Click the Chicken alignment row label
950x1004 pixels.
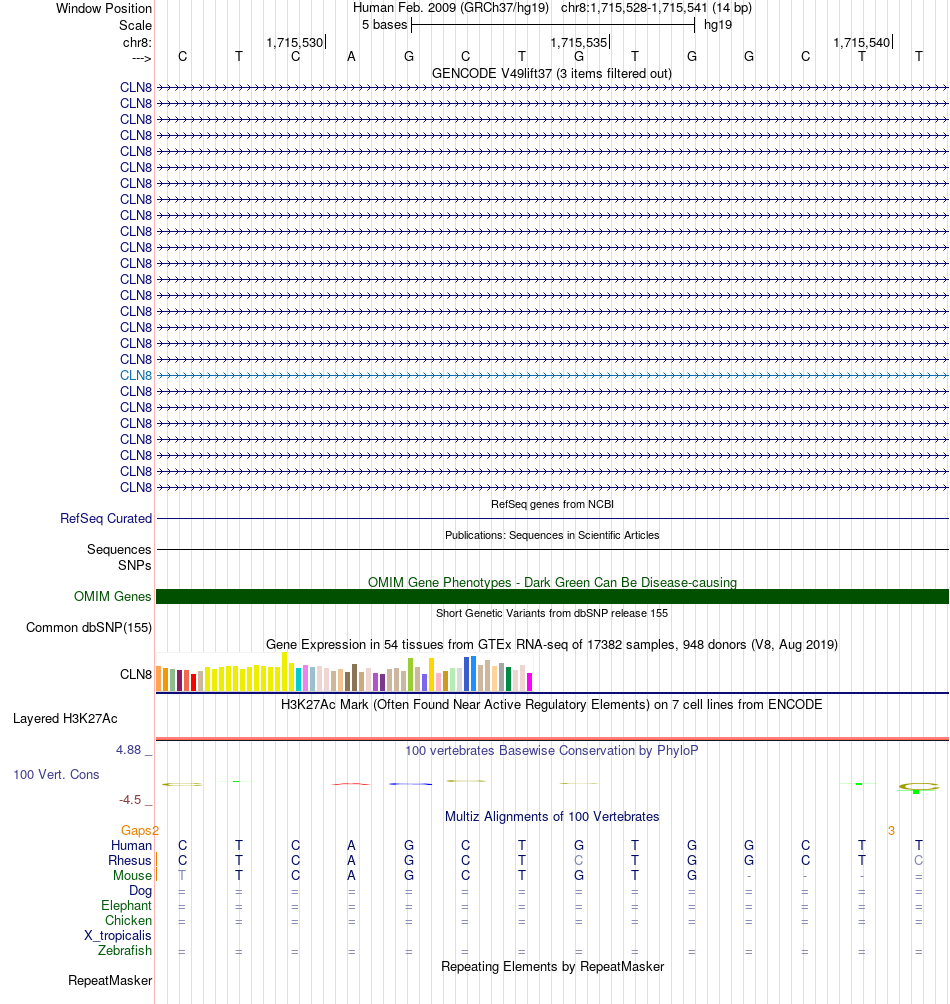click(128, 920)
